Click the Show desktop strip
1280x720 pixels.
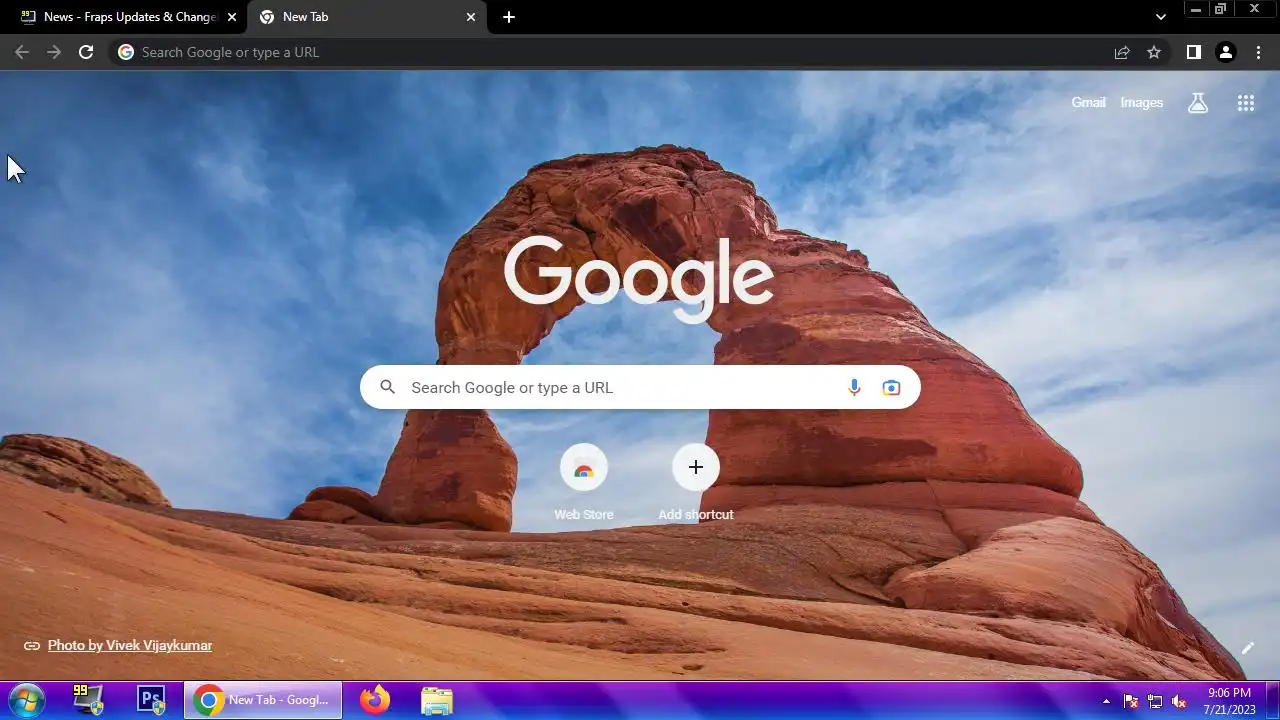(x=1272, y=700)
